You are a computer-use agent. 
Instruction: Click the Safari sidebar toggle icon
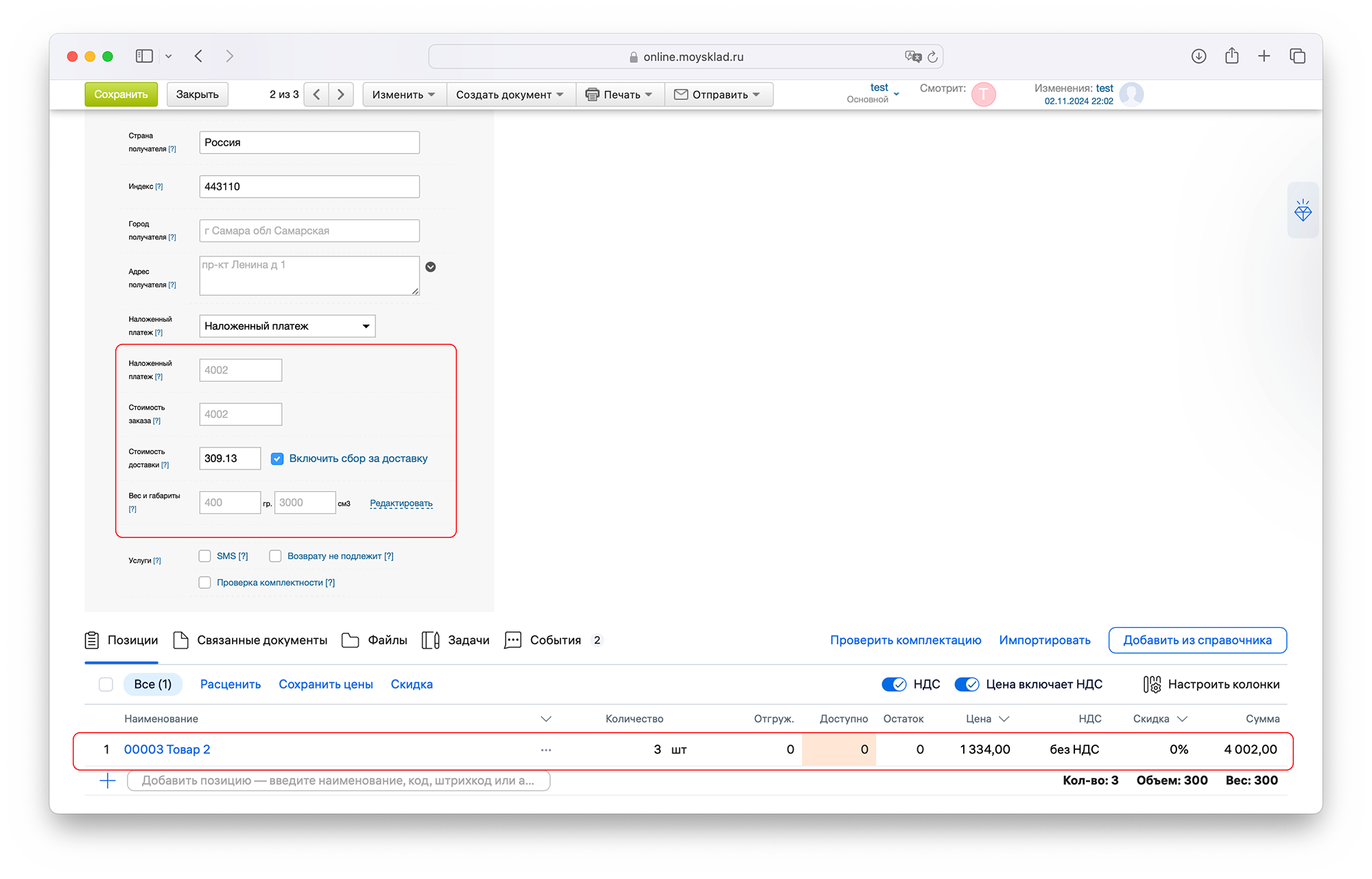point(144,56)
